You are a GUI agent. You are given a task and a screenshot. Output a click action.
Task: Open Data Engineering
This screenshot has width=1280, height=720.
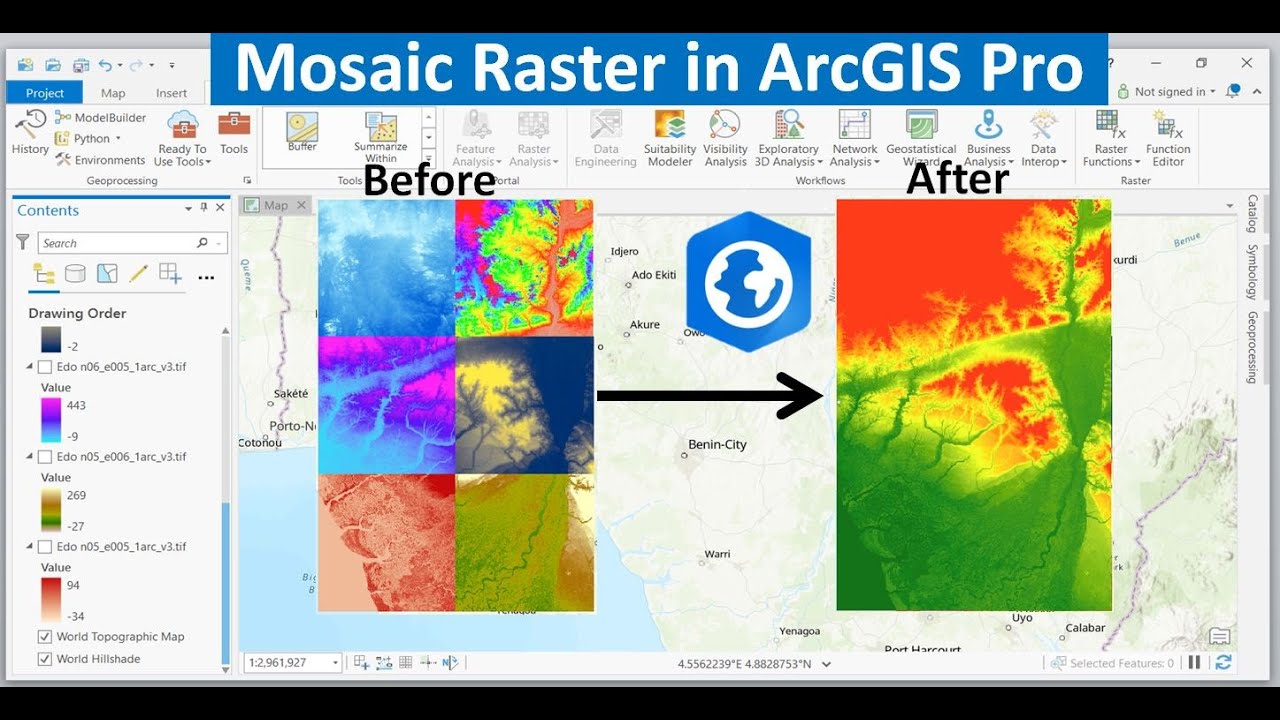point(606,138)
